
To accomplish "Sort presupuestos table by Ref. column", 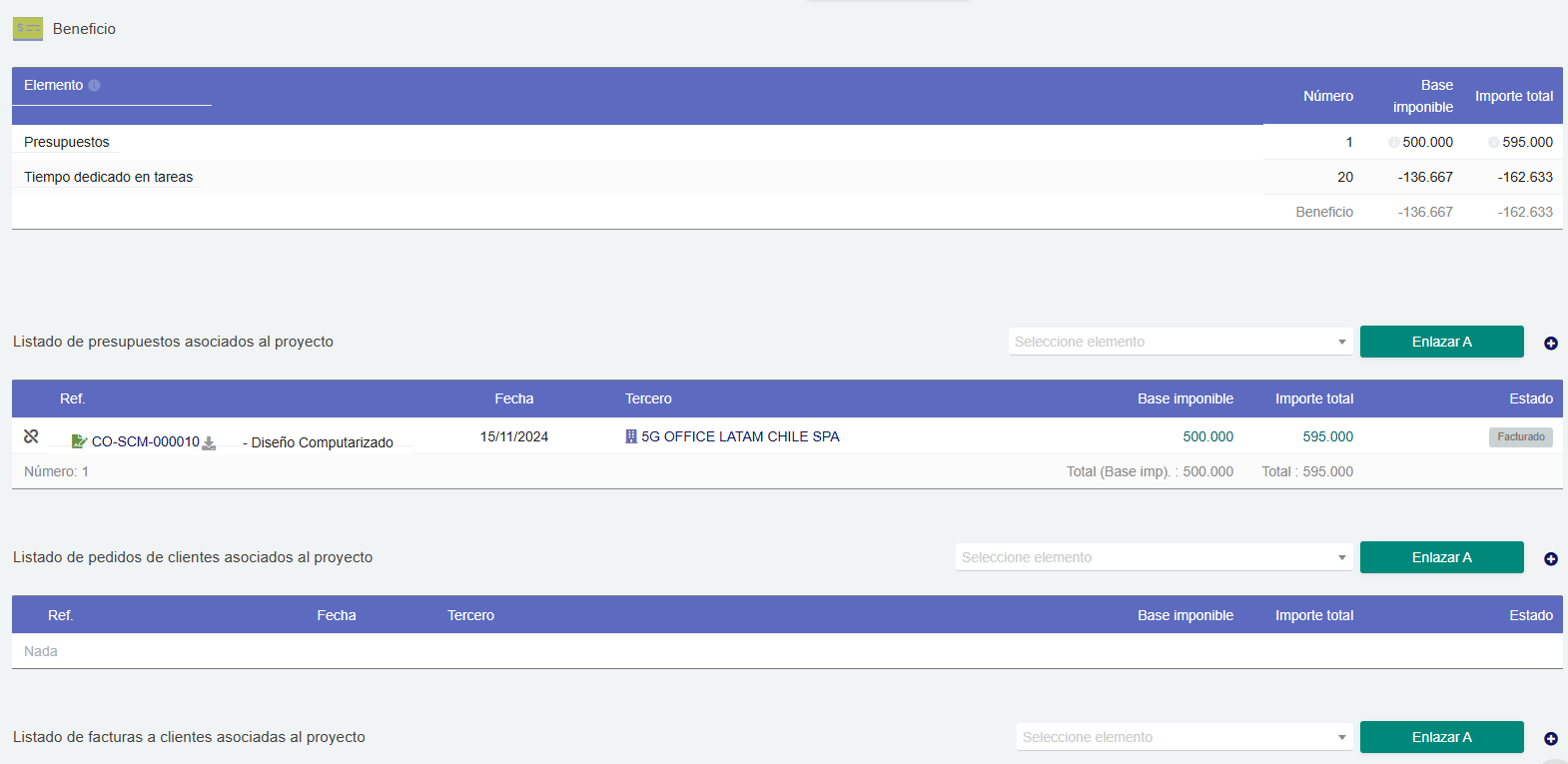I will pyautogui.click(x=73, y=398).
